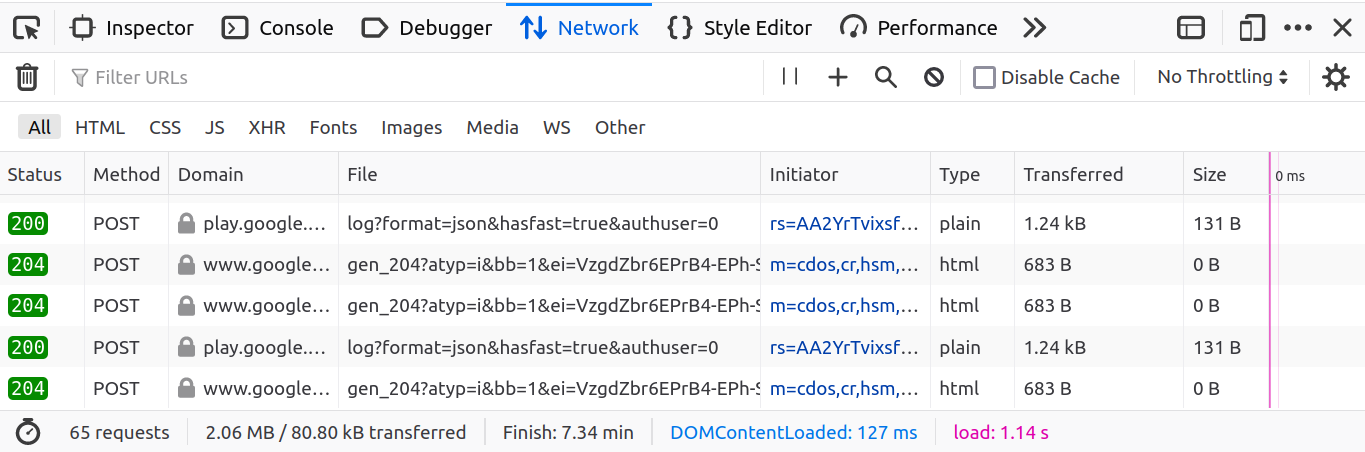Click the plus add request icon
The image size is (1365, 452).
(x=838, y=77)
